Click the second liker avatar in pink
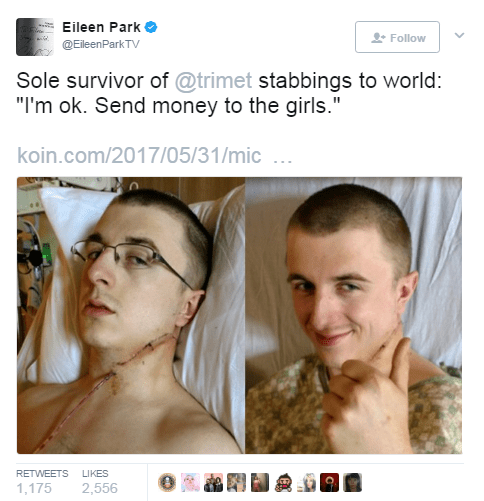The width and height of the screenshot is (484, 501). coord(190,482)
